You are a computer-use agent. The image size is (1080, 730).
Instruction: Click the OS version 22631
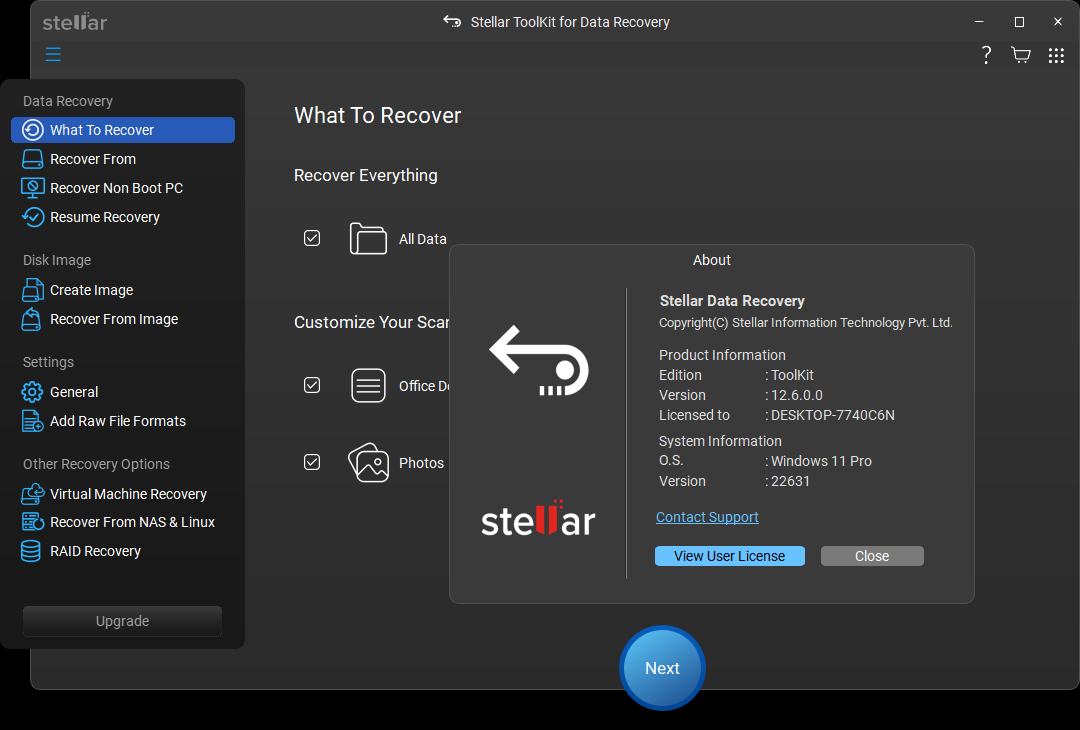click(790, 481)
